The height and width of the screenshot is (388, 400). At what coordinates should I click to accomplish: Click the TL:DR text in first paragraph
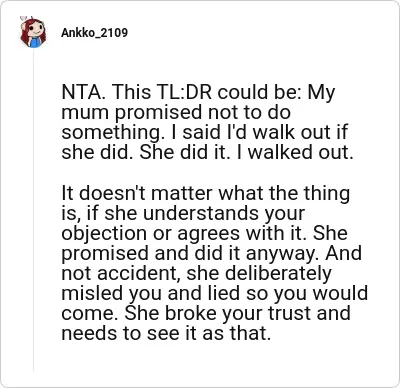tap(185, 92)
